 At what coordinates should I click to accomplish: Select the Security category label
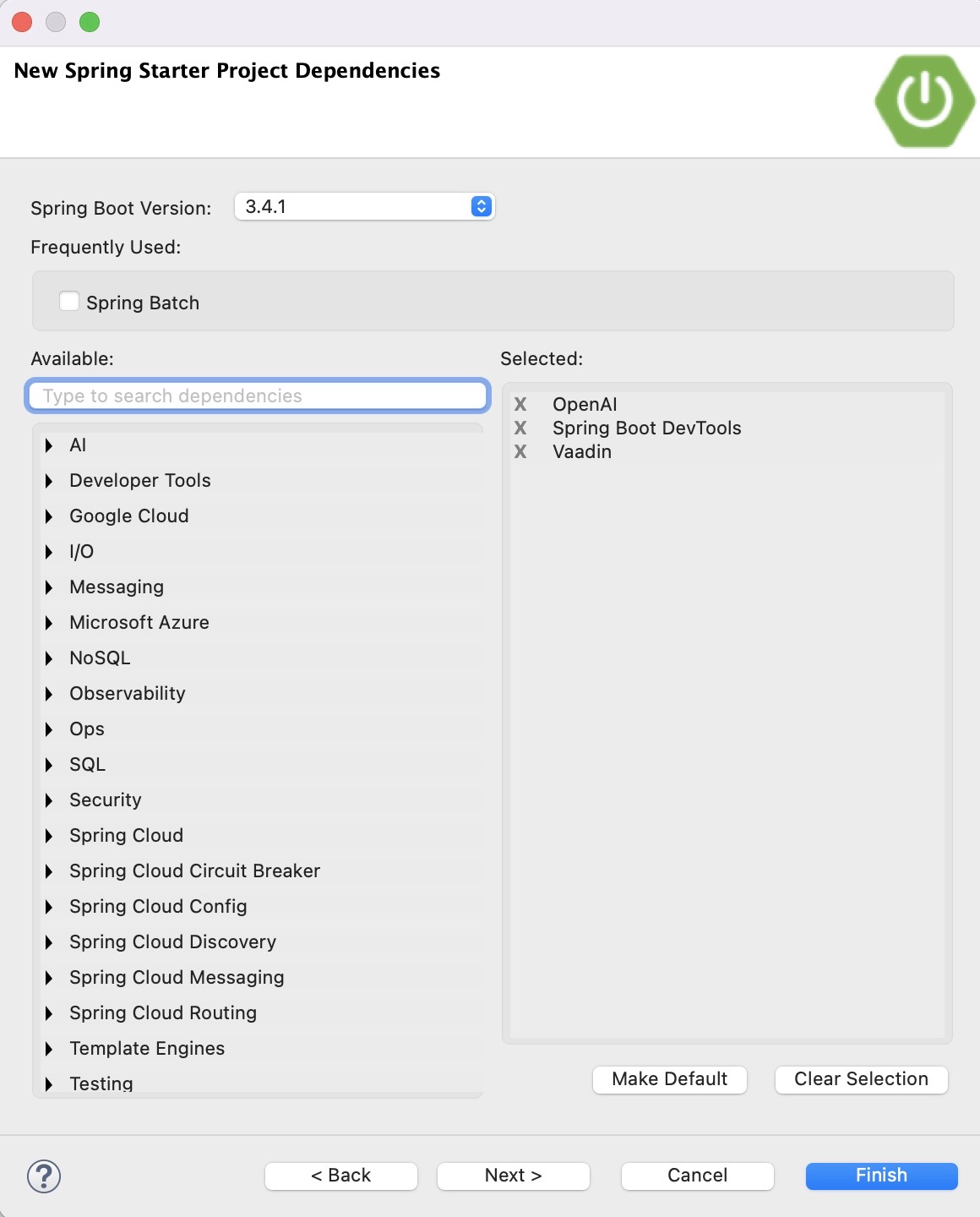pos(106,800)
